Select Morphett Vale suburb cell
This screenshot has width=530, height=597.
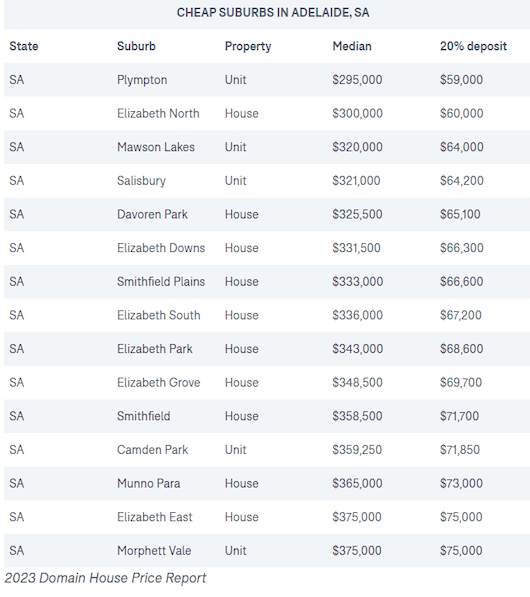tap(154, 551)
